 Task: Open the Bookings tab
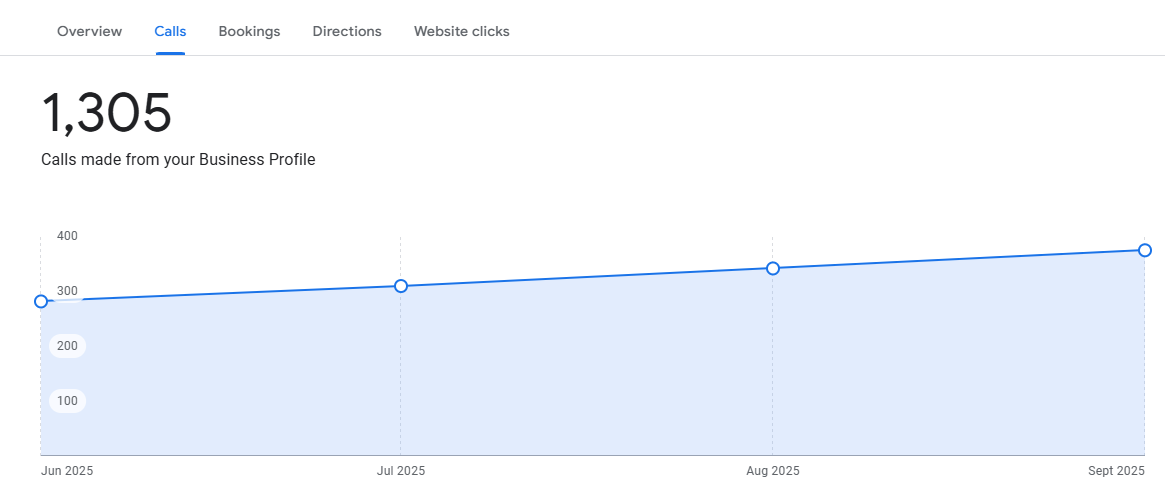tap(249, 31)
